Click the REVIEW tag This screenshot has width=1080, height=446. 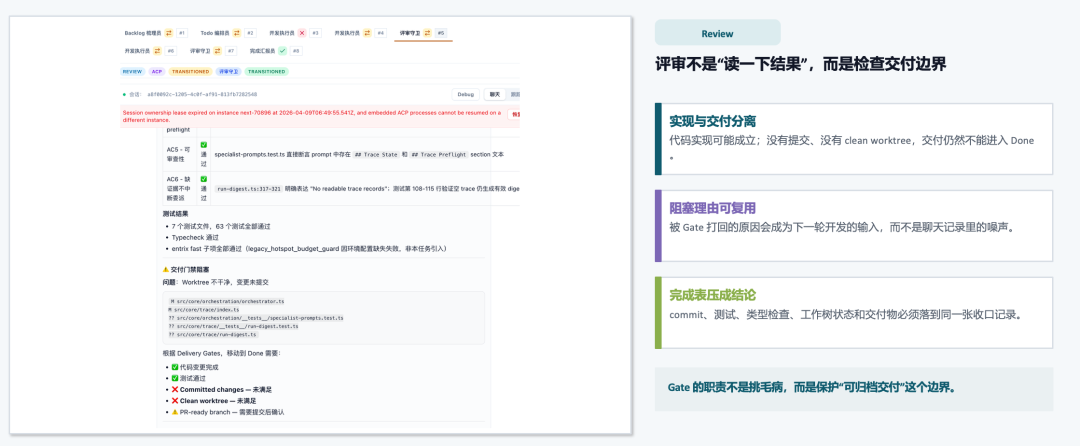[x=132, y=71]
